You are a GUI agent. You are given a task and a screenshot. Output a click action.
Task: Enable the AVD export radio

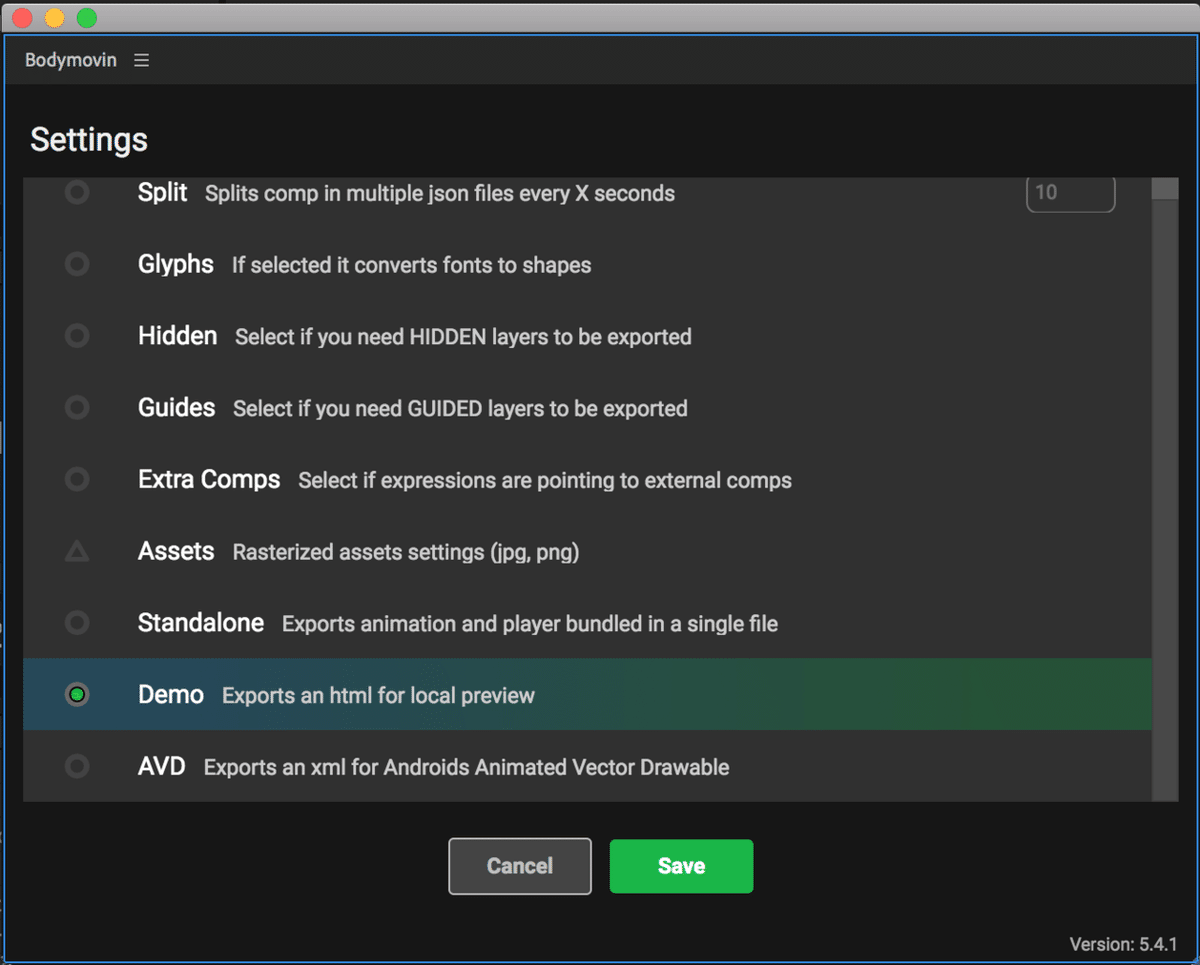click(77, 767)
